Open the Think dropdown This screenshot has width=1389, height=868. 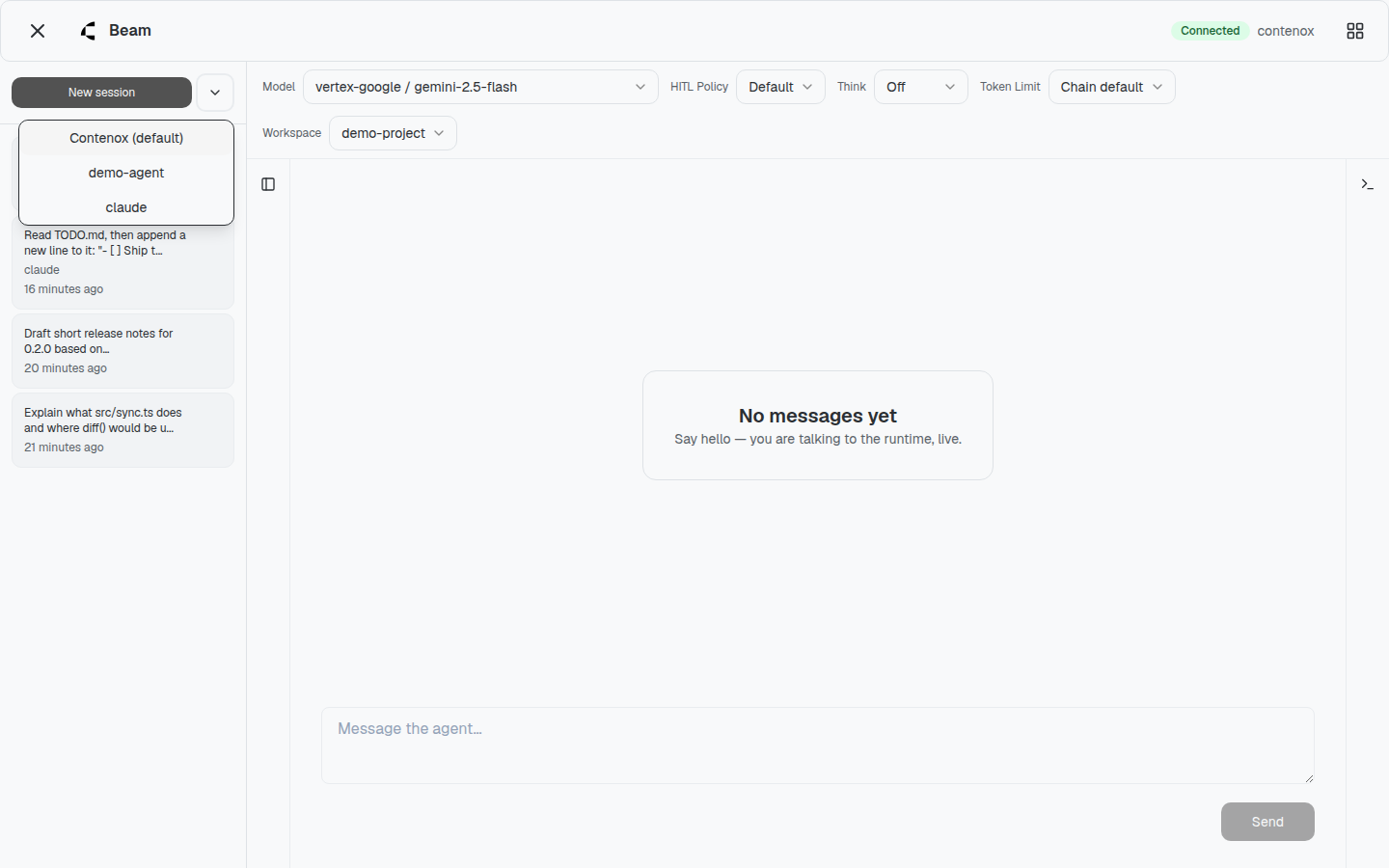(920, 87)
